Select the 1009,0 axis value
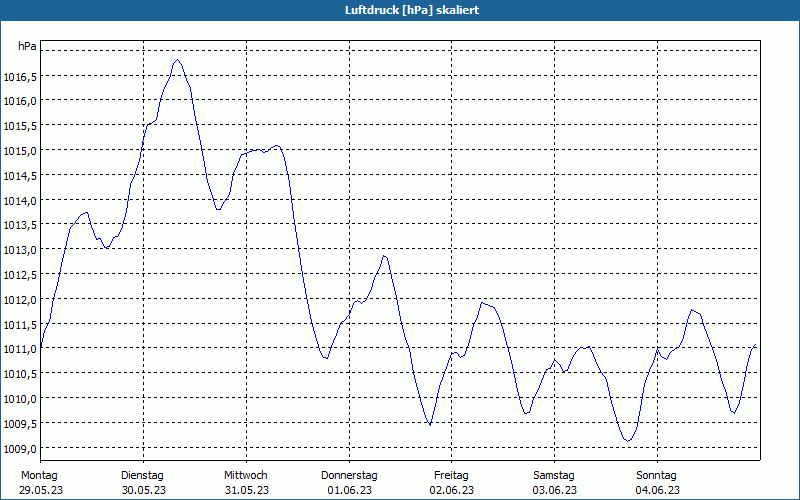 point(20,448)
